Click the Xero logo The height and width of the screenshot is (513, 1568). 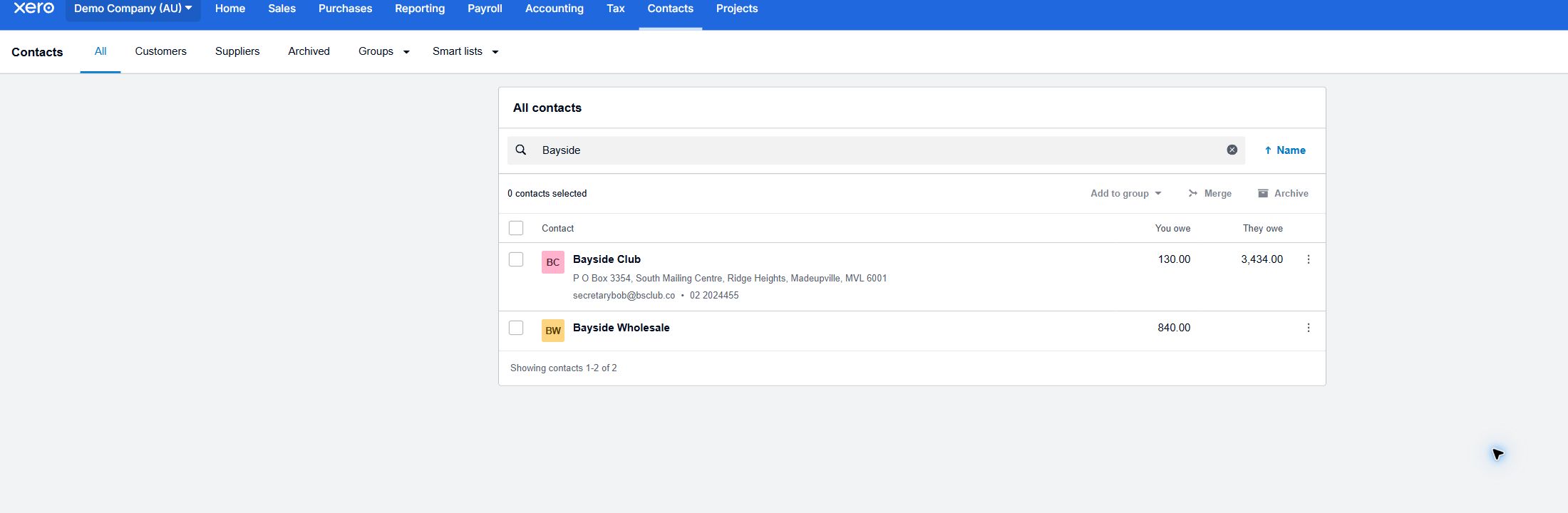(x=33, y=8)
